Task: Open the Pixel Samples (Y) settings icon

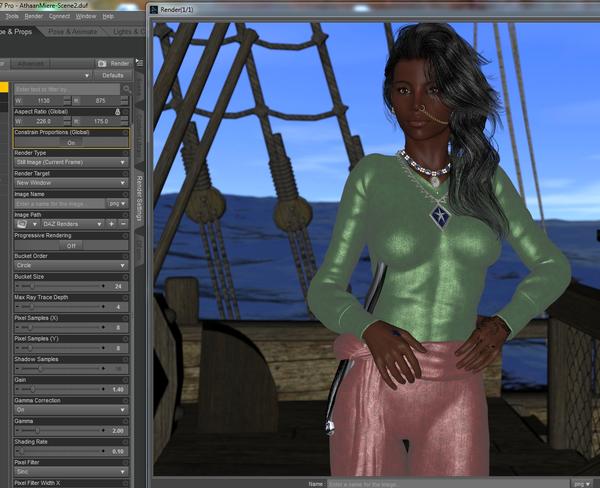Action: pos(125,339)
